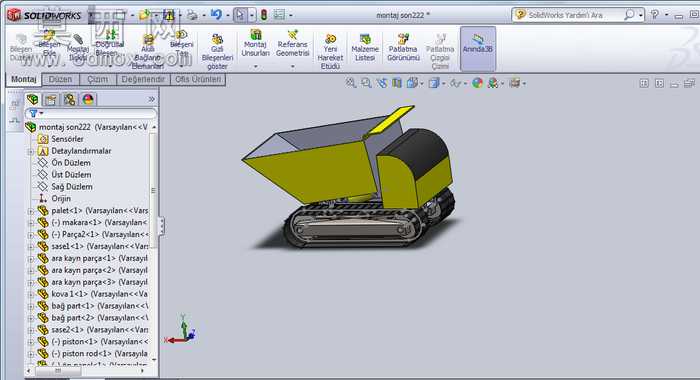Open dropdown next to View Orientation icon
Image resolution: width=700 pixels, height=380 pixels.
421,84
